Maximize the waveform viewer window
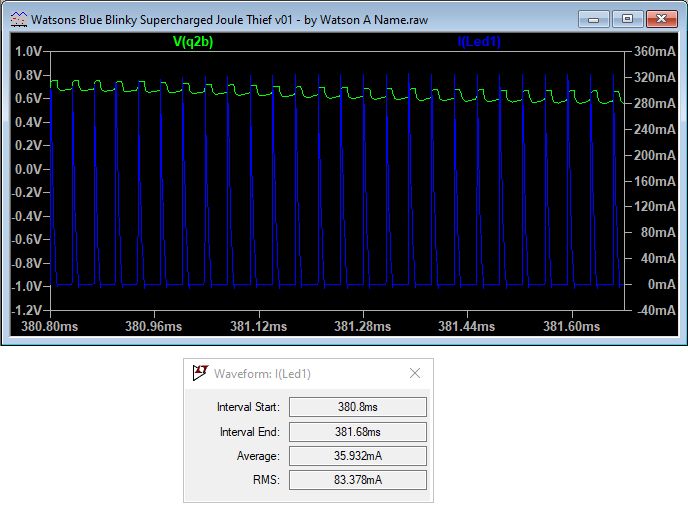Screen dimensions: 688x511 pyautogui.click(x=627, y=19)
